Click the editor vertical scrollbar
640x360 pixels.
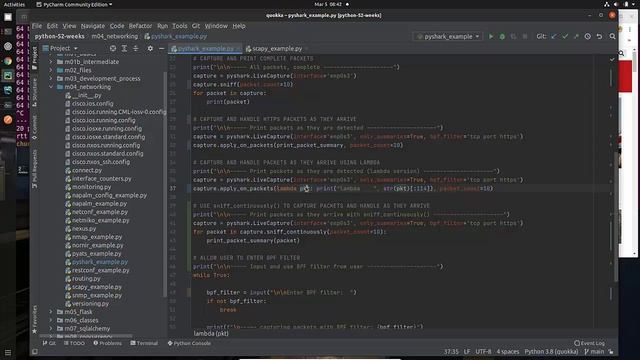coord(616,216)
